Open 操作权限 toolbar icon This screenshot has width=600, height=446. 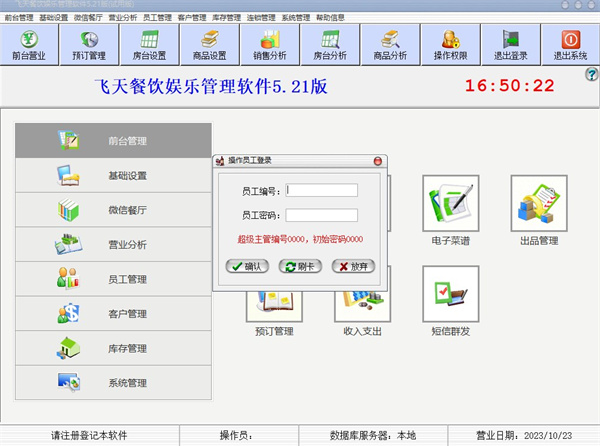point(450,45)
